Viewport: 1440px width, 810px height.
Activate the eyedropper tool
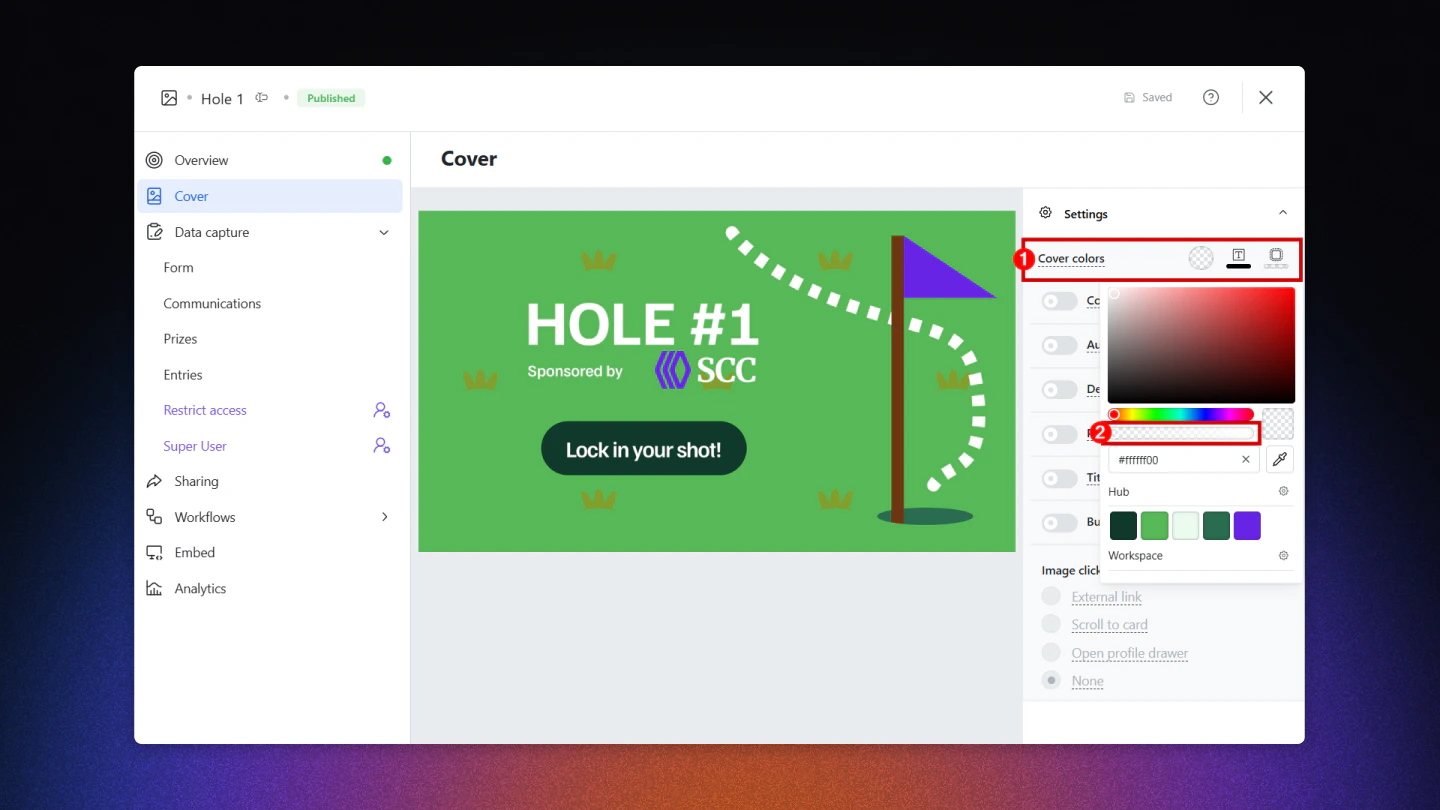1280,460
